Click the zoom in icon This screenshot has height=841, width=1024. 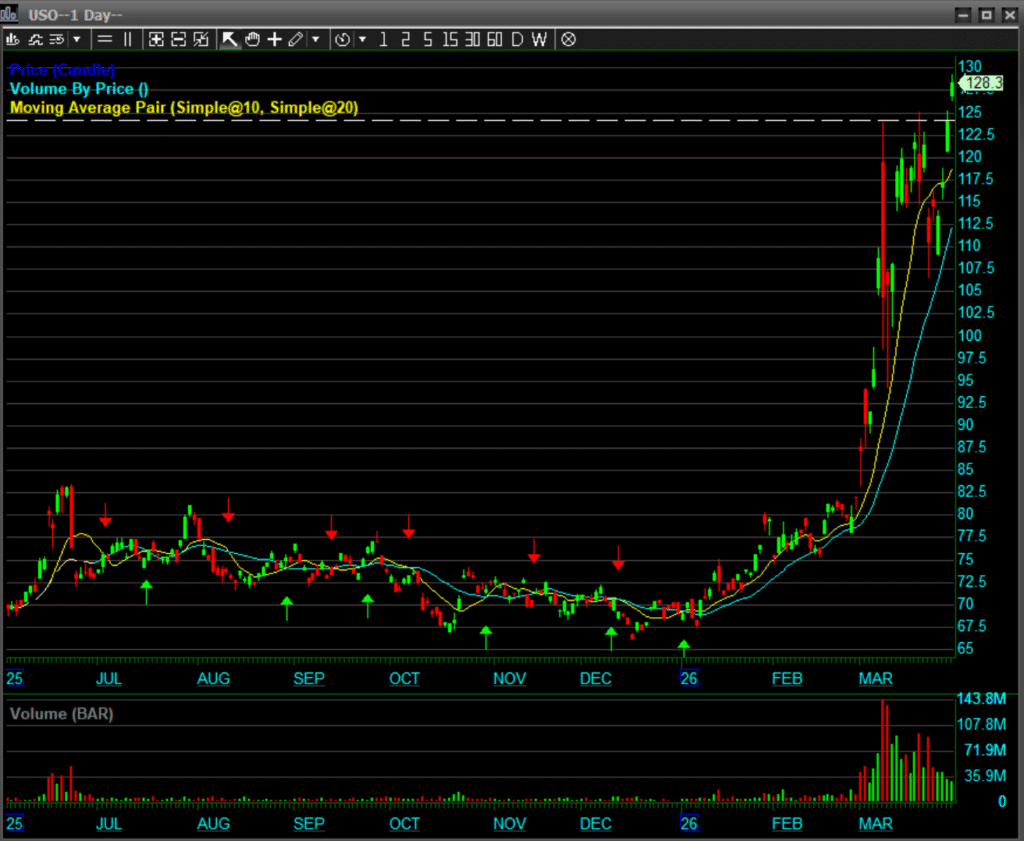156,39
